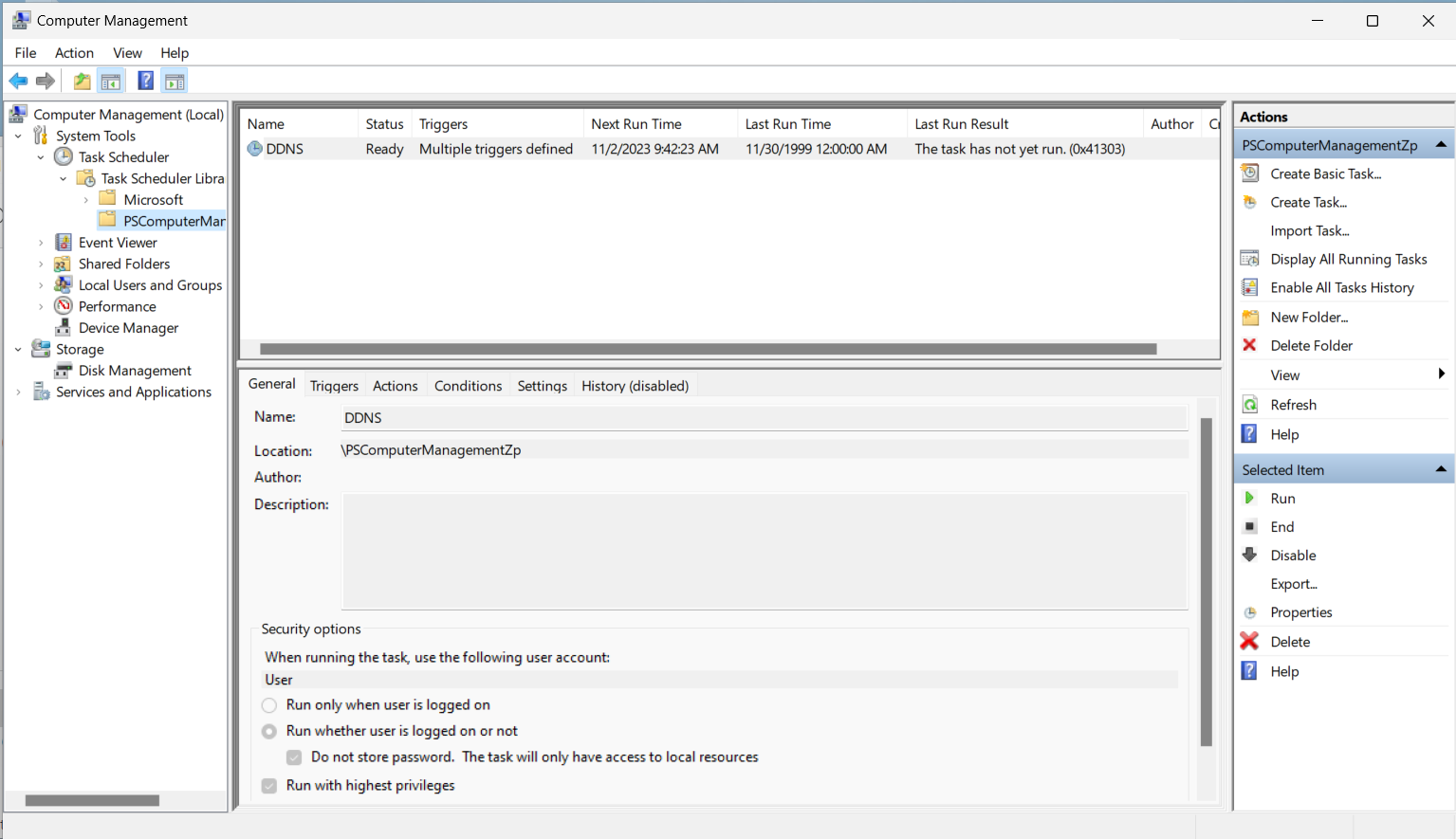Click the Shared Folders icon
Image resolution: width=1456 pixels, height=839 pixels.
pos(63,264)
